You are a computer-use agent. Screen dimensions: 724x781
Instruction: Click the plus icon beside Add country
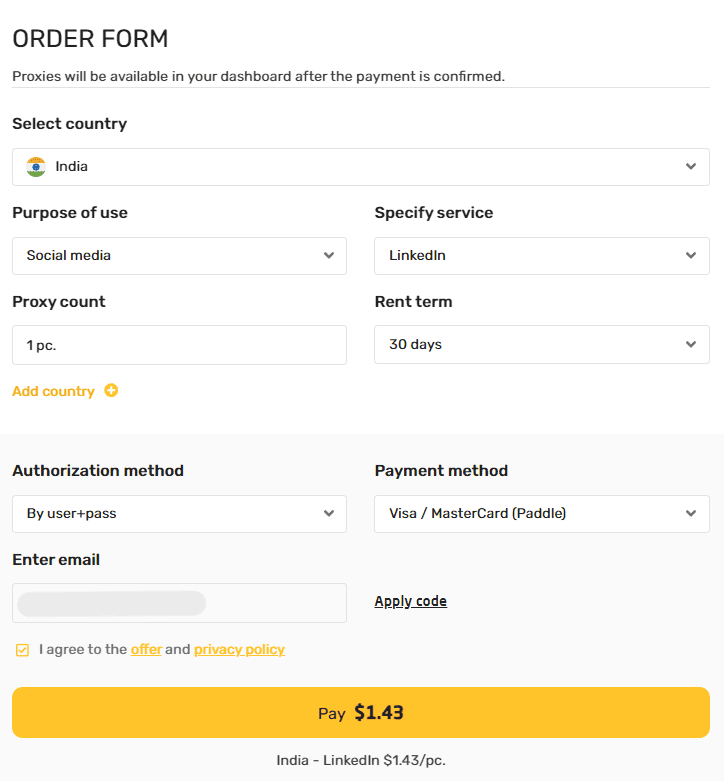tap(111, 390)
